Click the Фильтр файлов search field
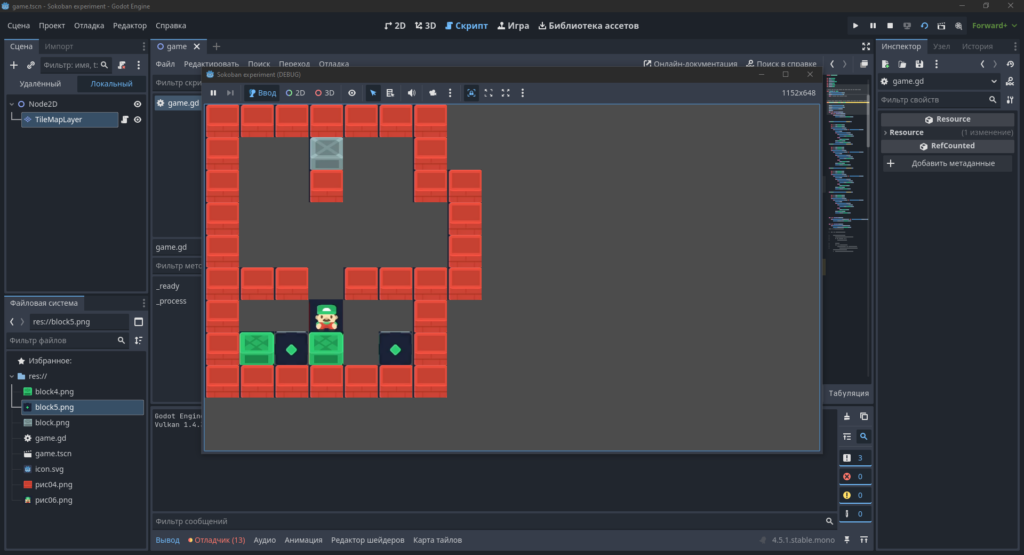This screenshot has width=1024, height=555. coord(66,340)
